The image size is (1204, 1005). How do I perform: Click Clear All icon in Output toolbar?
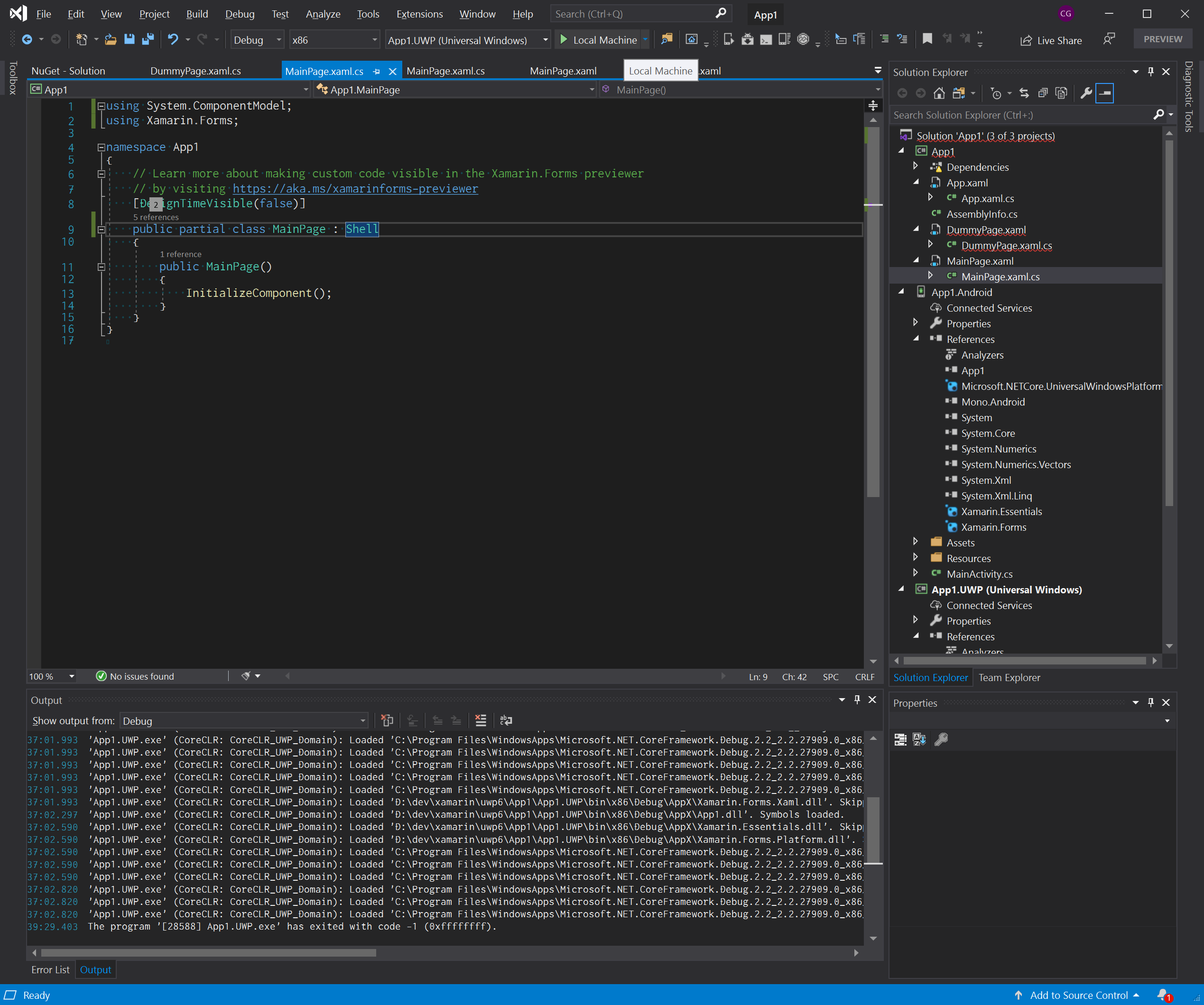pos(481,720)
